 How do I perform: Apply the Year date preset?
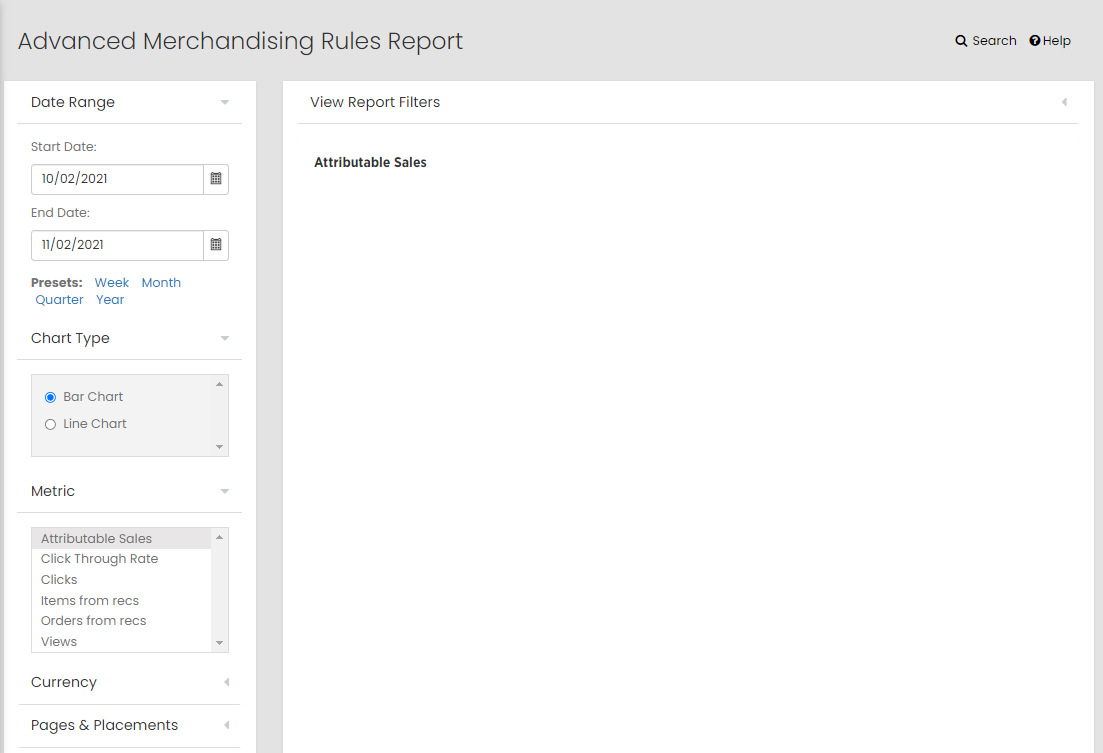pos(110,300)
